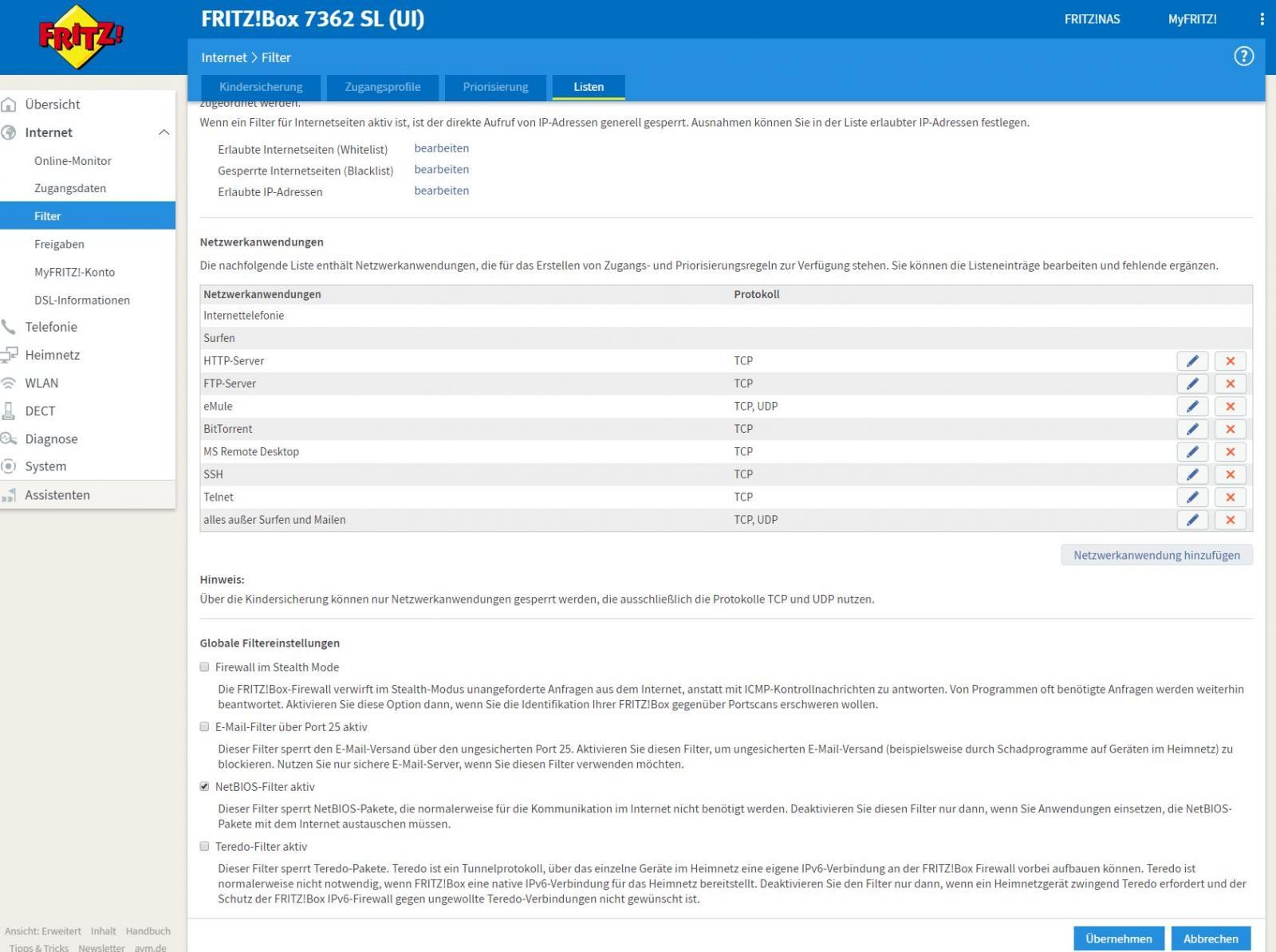
Task: Delete the MS Remote Desktop entry
Action: pos(1231,452)
